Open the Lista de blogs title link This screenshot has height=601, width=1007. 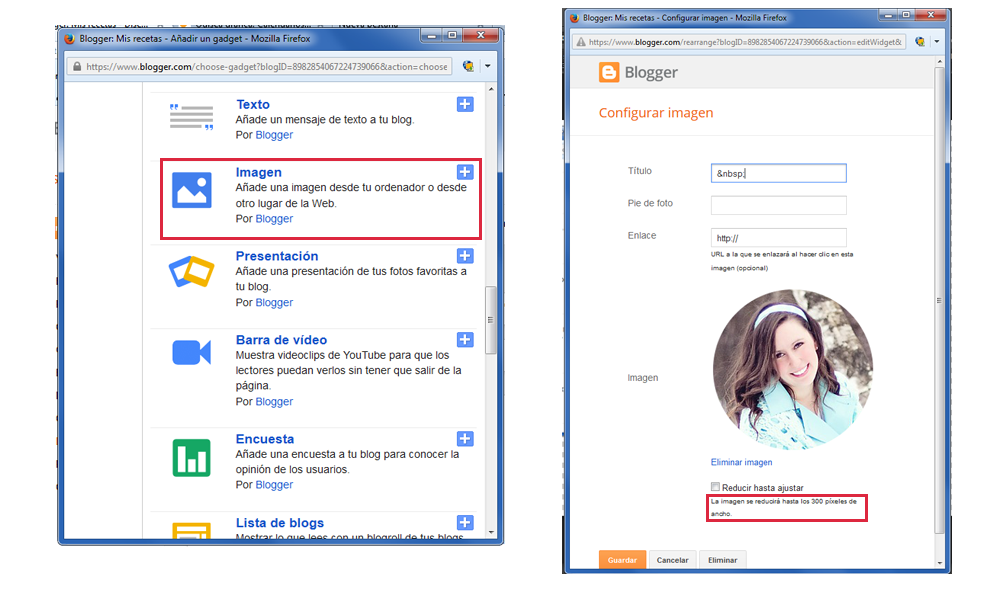[279, 523]
